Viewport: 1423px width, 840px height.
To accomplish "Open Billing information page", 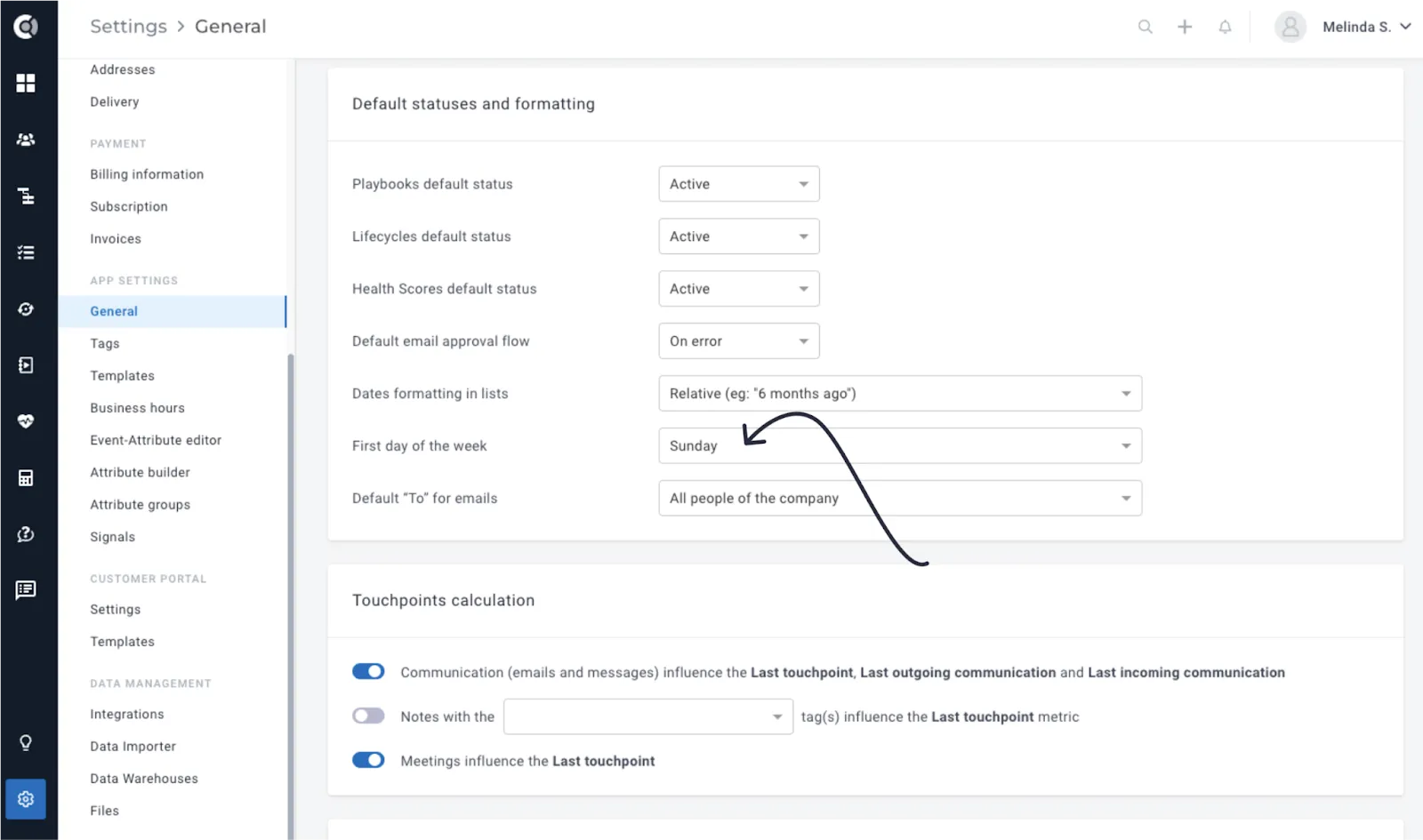I will point(147,174).
